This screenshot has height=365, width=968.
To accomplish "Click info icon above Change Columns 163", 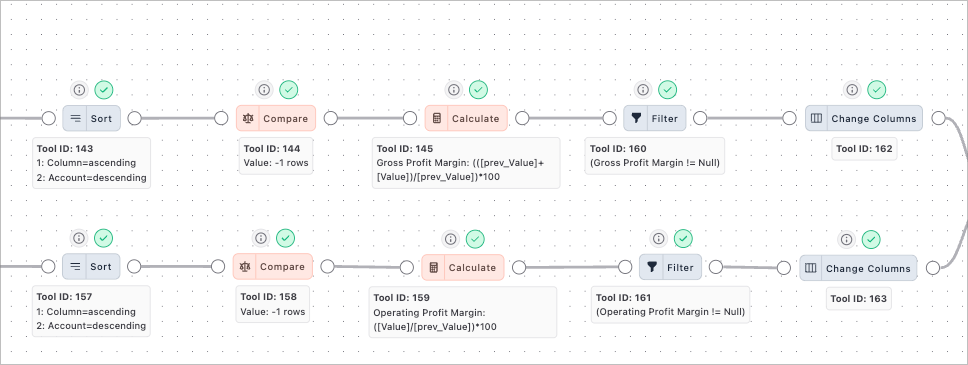I will pyautogui.click(x=846, y=238).
